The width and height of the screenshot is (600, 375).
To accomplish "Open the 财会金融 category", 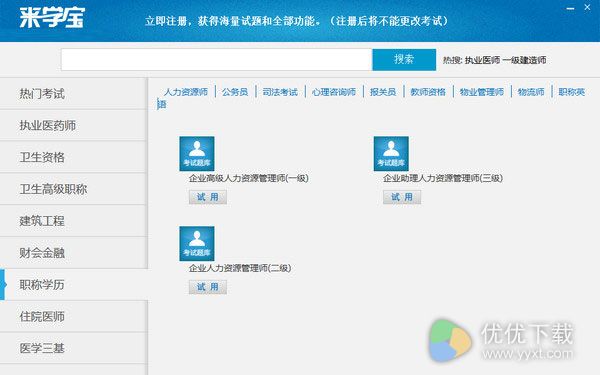I will (73, 253).
